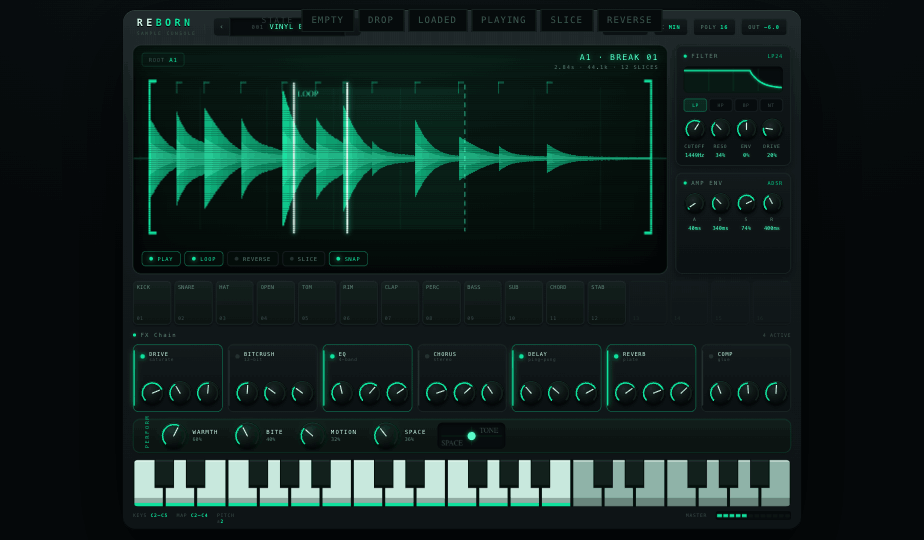The image size is (924, 540).
Task: Switch to the SLICE state tab
Action: (x=566, y=19)
